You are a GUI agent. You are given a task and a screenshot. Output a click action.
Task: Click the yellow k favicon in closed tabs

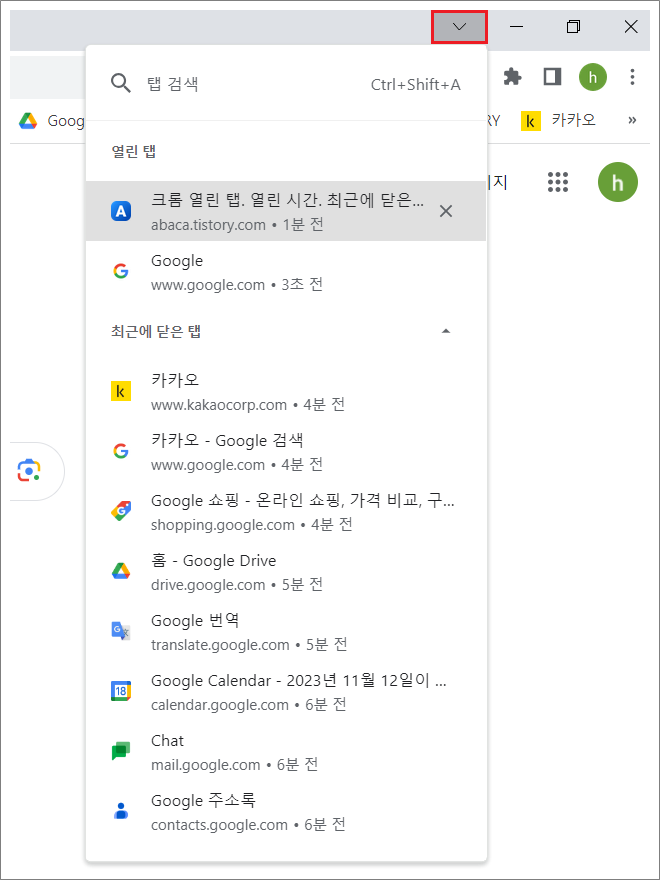[x=121, y=392]
